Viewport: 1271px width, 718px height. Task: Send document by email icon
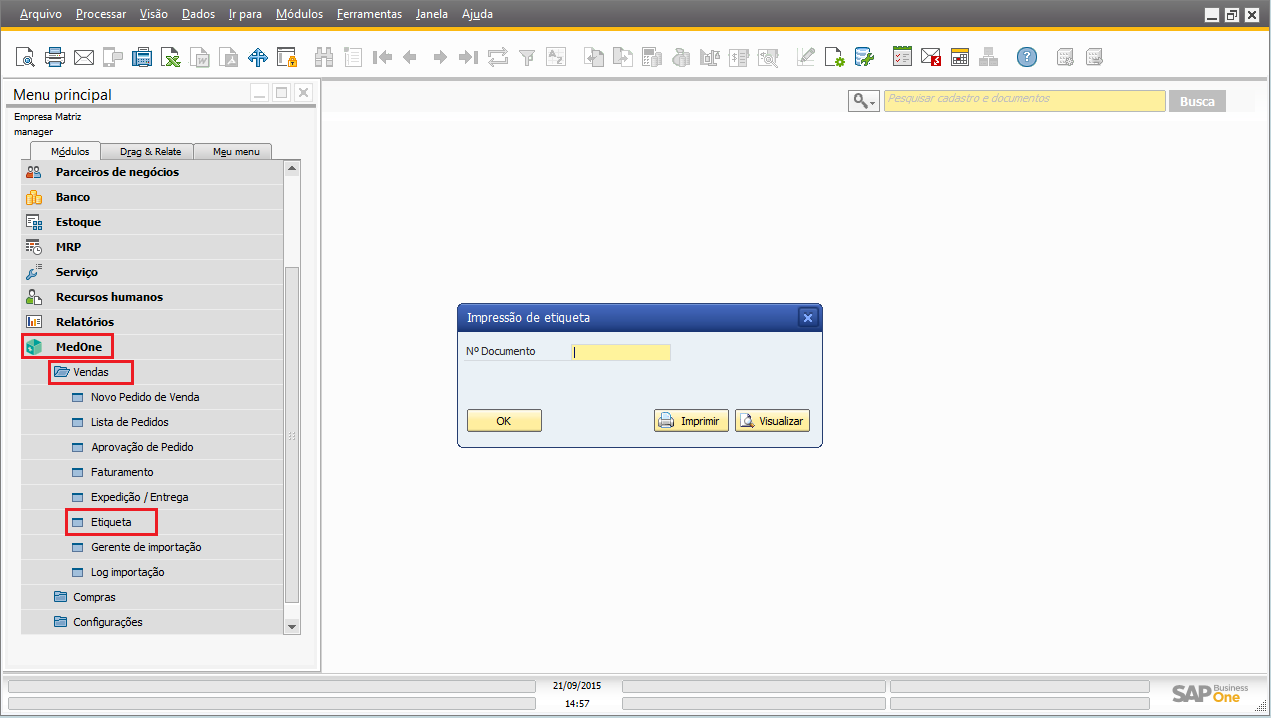(84, 57)
